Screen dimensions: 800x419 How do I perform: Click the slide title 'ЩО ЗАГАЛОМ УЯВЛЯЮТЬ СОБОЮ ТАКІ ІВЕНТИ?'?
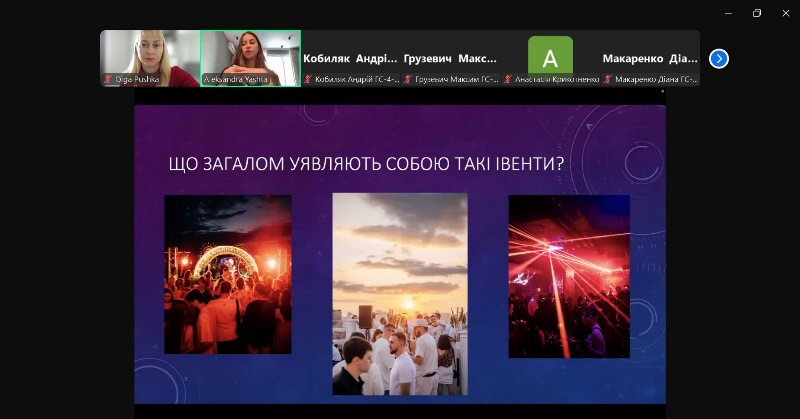(366, 164)
